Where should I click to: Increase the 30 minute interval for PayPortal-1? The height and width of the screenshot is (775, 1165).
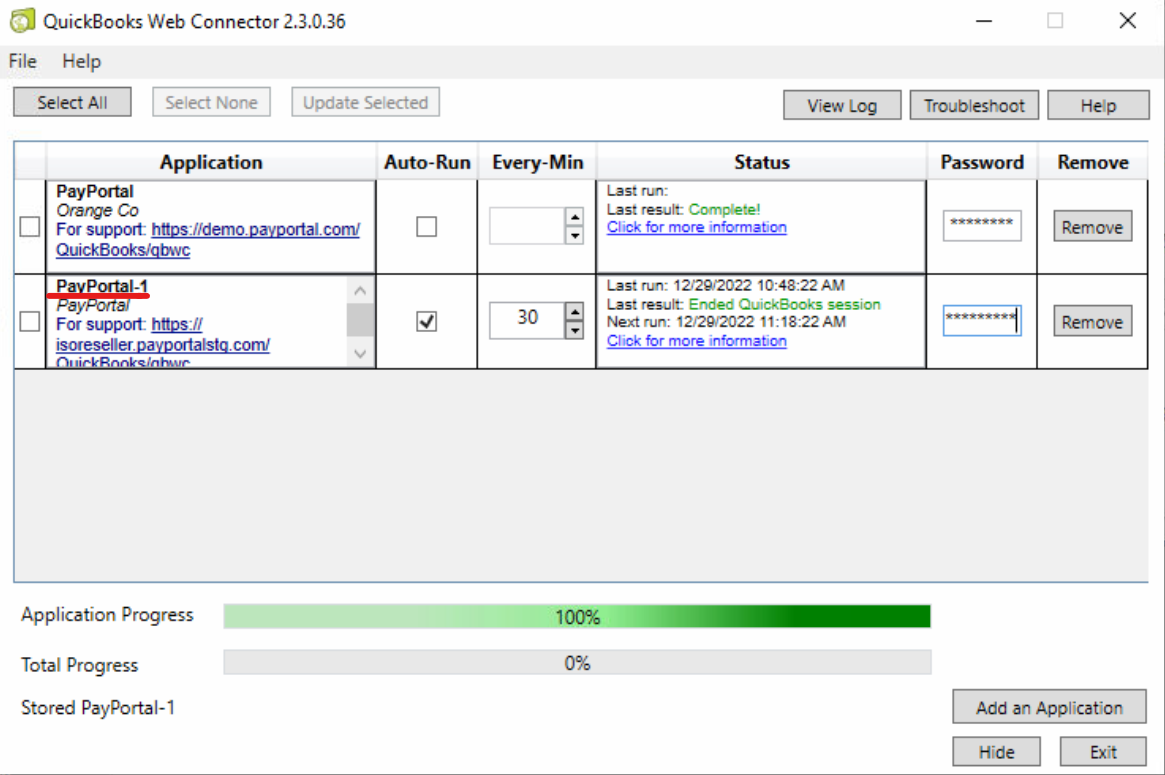574,311
